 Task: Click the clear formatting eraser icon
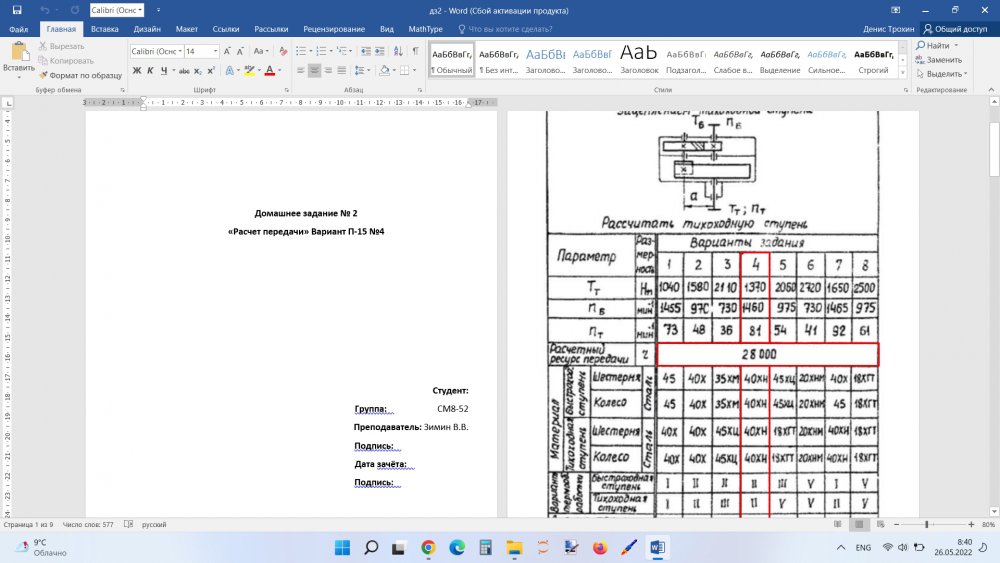coord(284,51)
